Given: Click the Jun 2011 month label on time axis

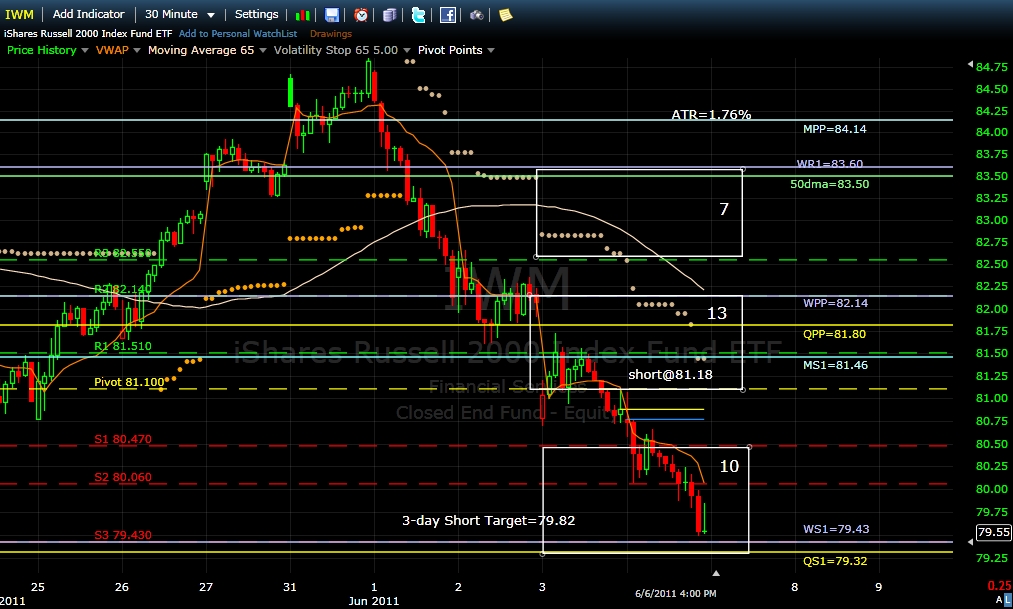Looking at the screenshot, I should click(373, 601).
